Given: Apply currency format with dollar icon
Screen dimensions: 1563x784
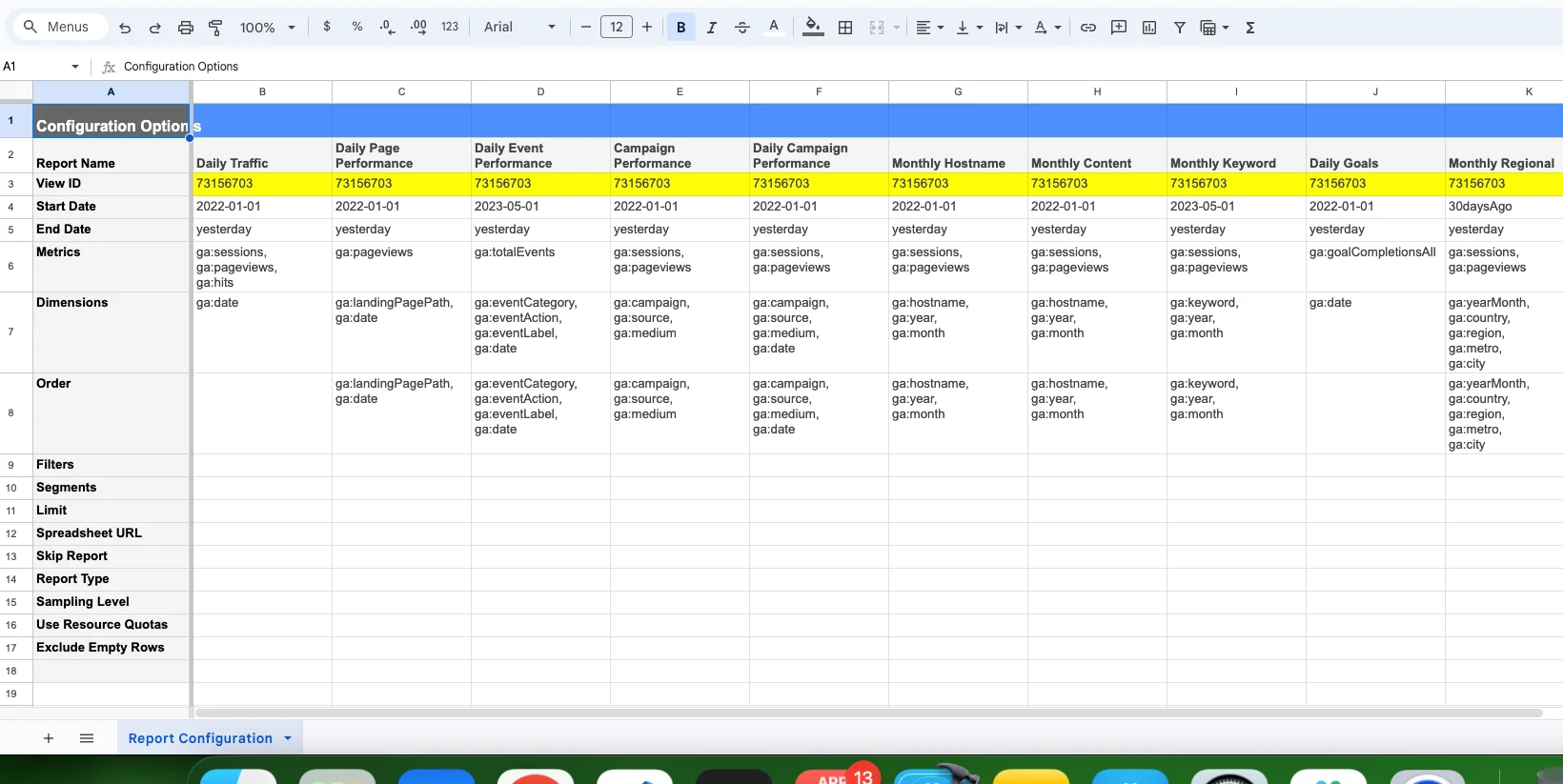Looking at the screenshot, I should pyautogui.click(x=327, y=27).
